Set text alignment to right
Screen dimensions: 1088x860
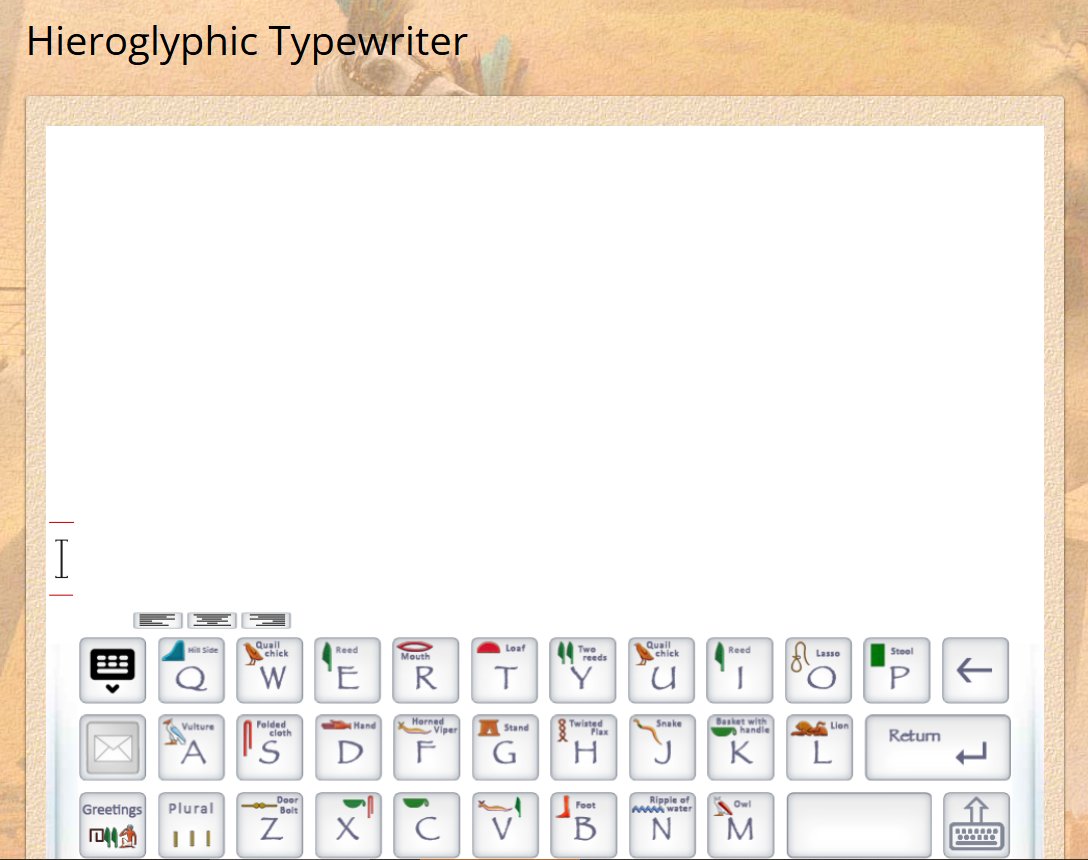[266, 620]
